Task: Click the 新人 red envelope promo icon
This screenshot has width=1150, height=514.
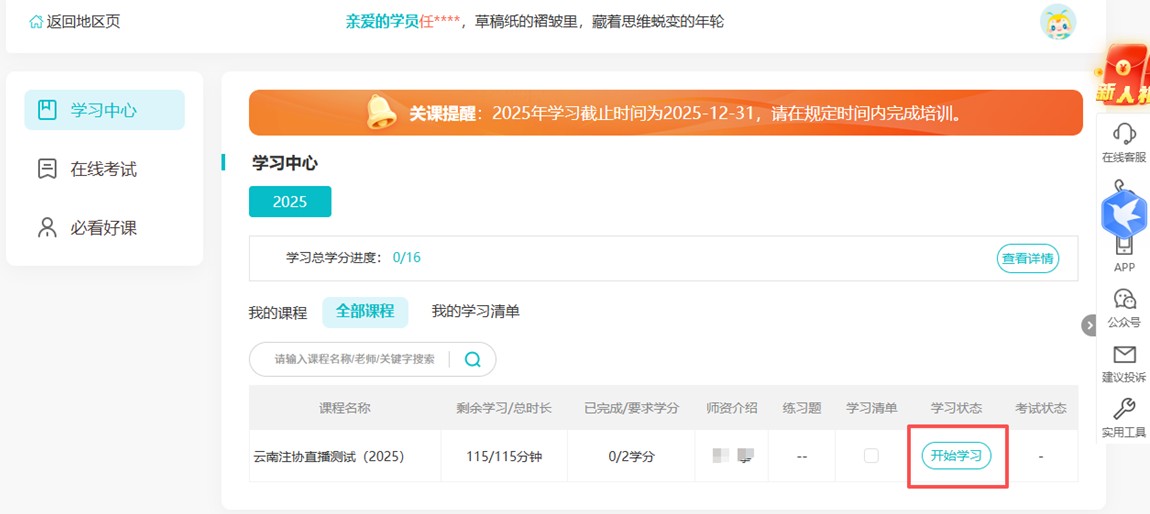Action: pos(1122,75)
